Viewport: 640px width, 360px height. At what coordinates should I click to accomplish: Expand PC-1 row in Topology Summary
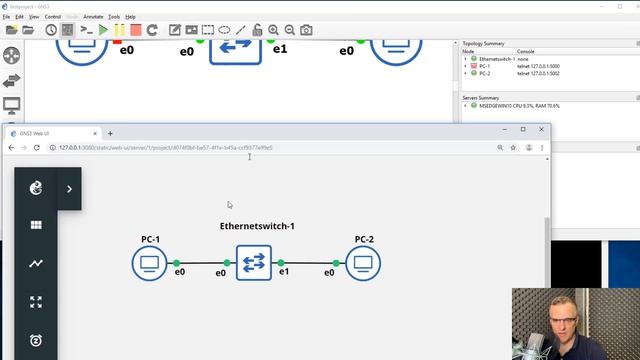coord(465,66)
